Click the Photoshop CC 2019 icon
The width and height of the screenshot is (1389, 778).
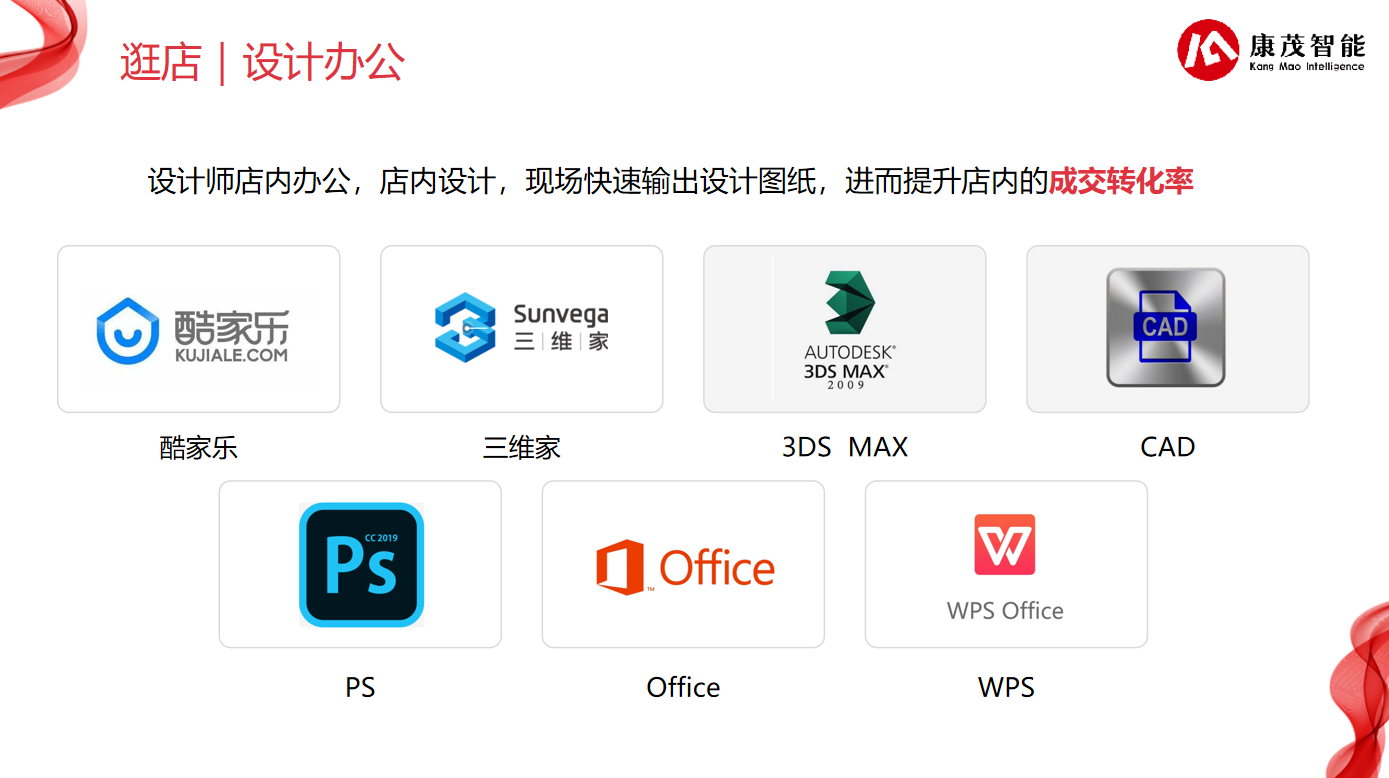(361, 565)
